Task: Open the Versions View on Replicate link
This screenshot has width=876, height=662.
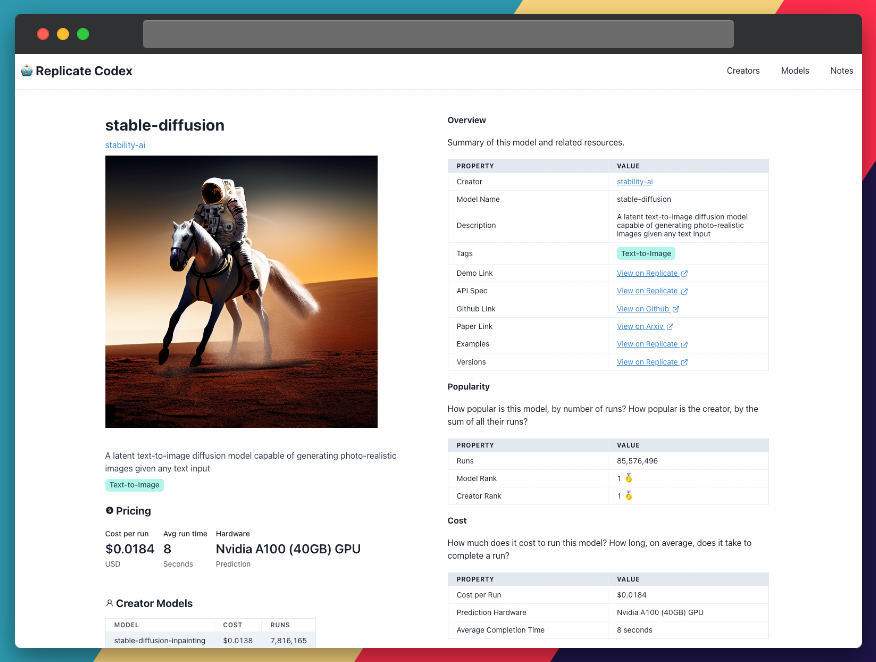Action: coord(647,362)
